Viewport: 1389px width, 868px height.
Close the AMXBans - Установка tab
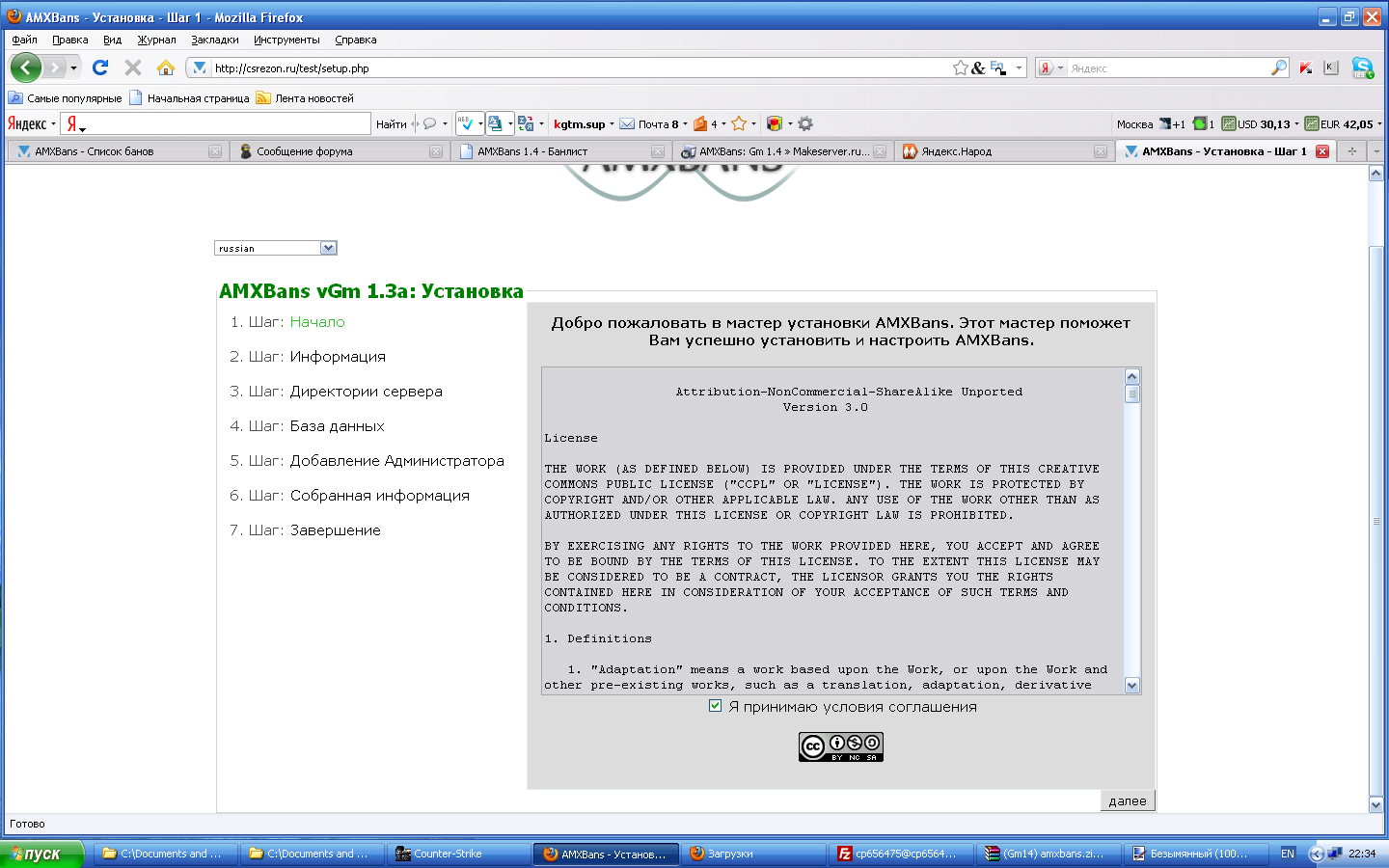(x=1322, y=151)
